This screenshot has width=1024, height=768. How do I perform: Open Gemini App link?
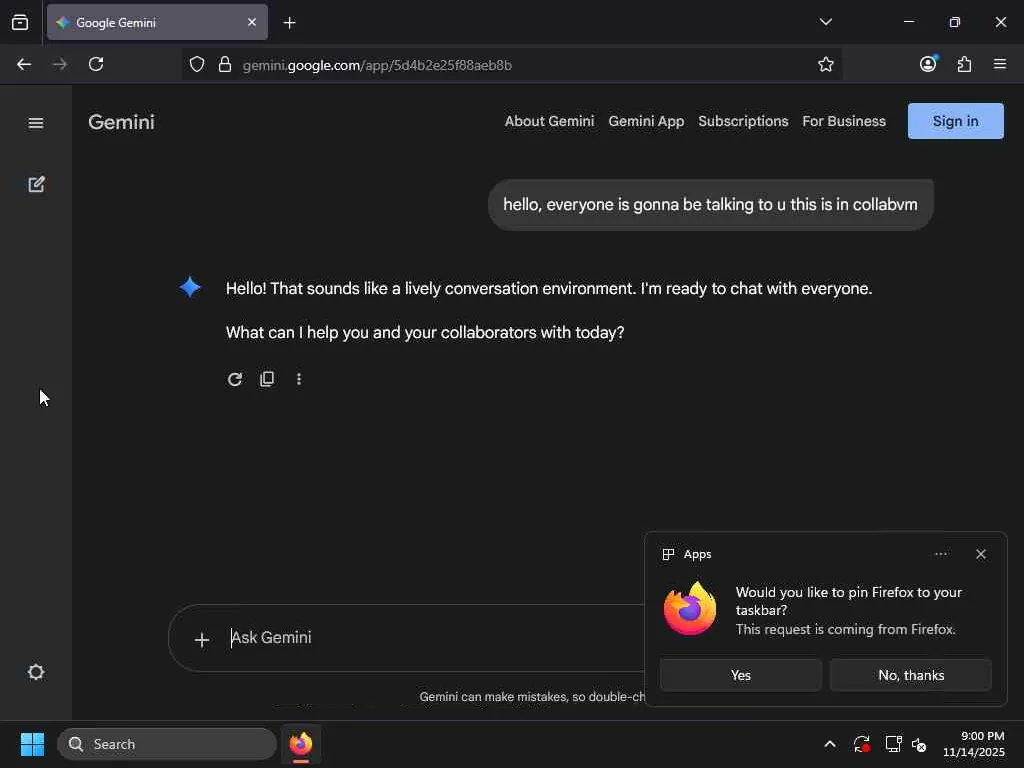(x=646, y=121)
